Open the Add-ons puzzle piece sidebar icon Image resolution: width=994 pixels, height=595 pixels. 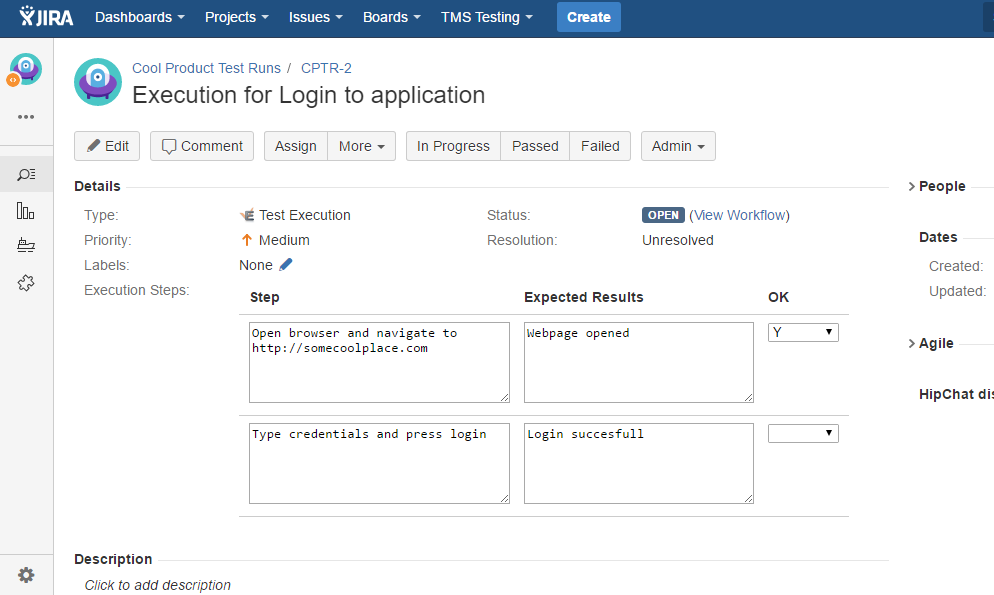point(26,282)
